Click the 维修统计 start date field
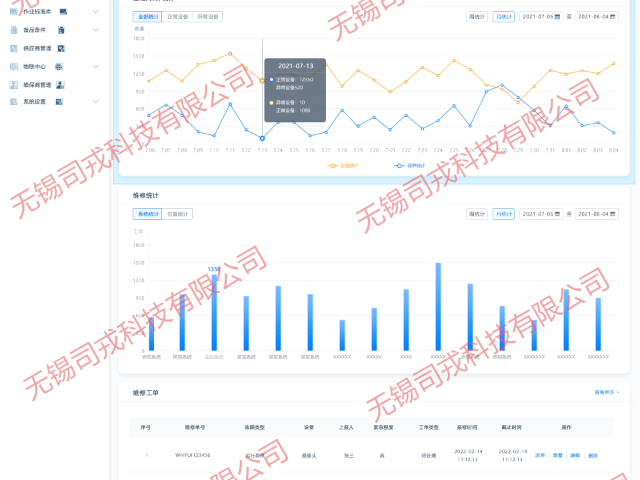Screen dimensions: 640x480 click(541, 213)
